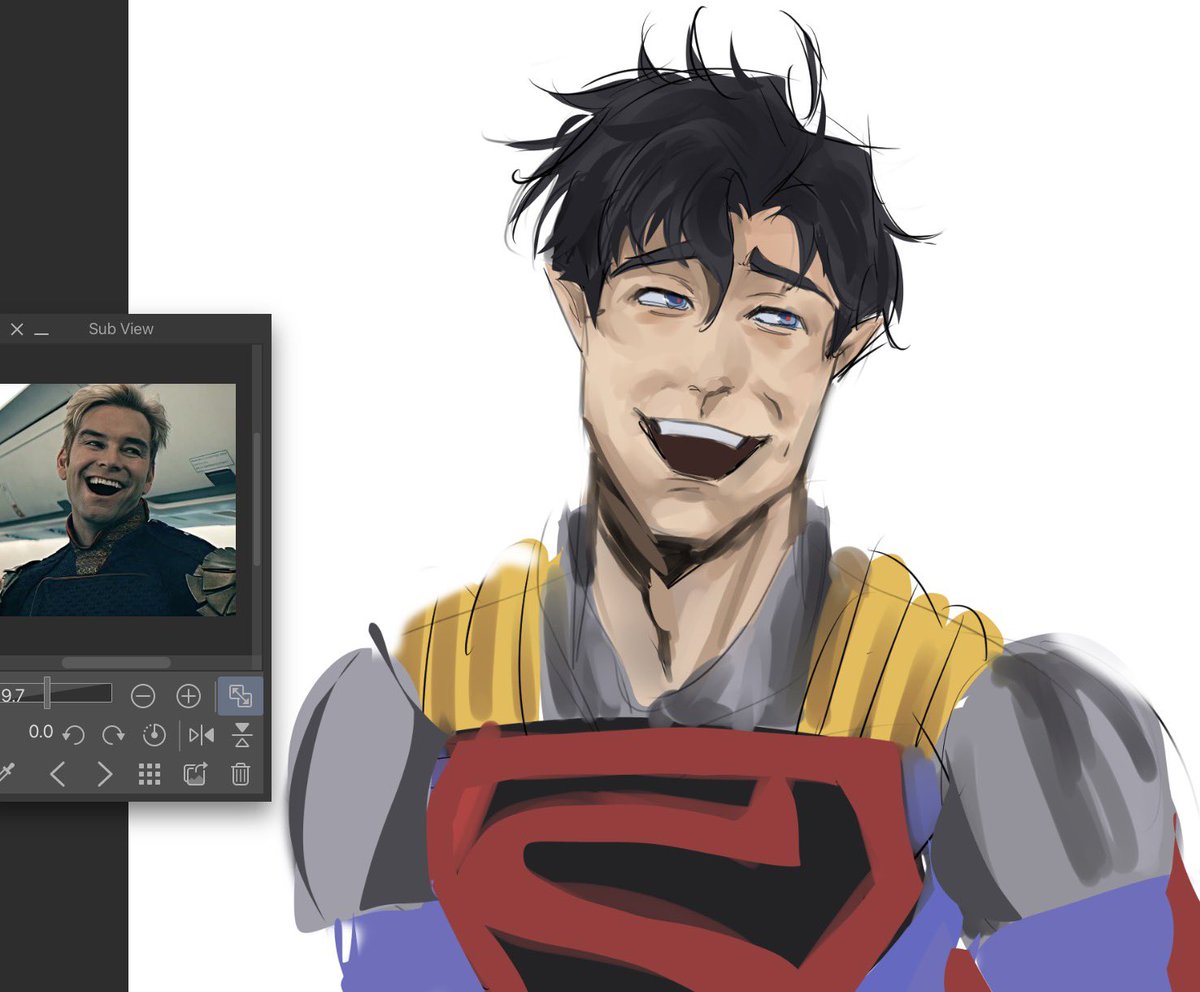Toggle fit-to-panel in Sub View
The height and width of the screenshot is (992, 1200).
(240, 695)
